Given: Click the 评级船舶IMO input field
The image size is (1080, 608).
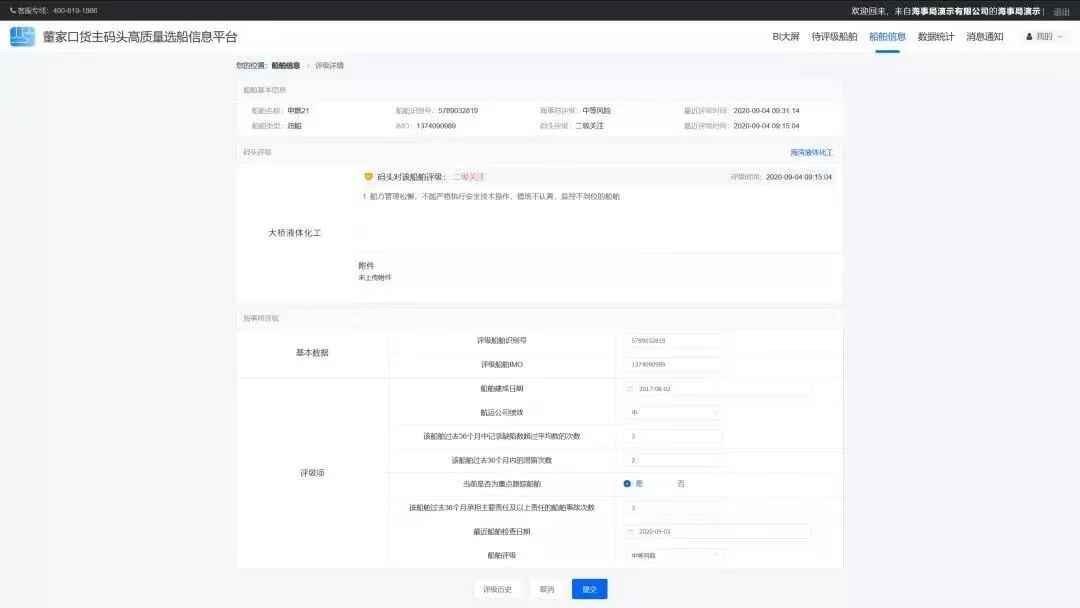Looking at the screenshot, I should point(673,364).
